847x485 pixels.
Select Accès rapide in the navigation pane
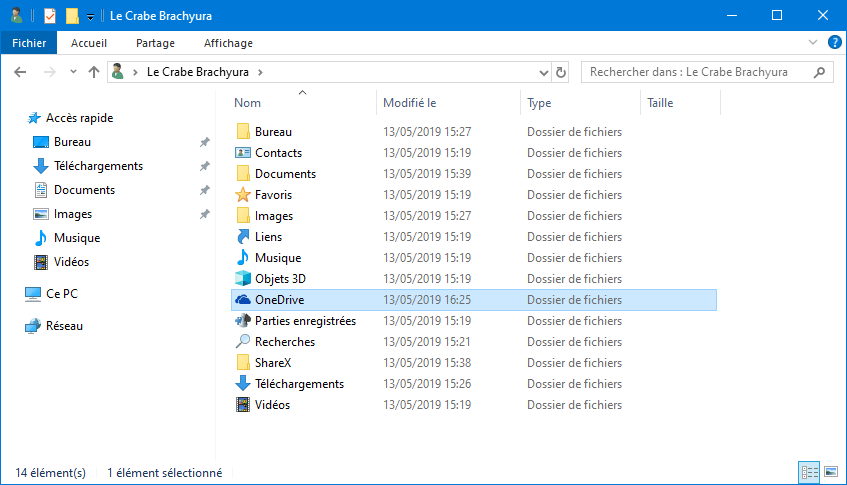(x=79, y=118)
